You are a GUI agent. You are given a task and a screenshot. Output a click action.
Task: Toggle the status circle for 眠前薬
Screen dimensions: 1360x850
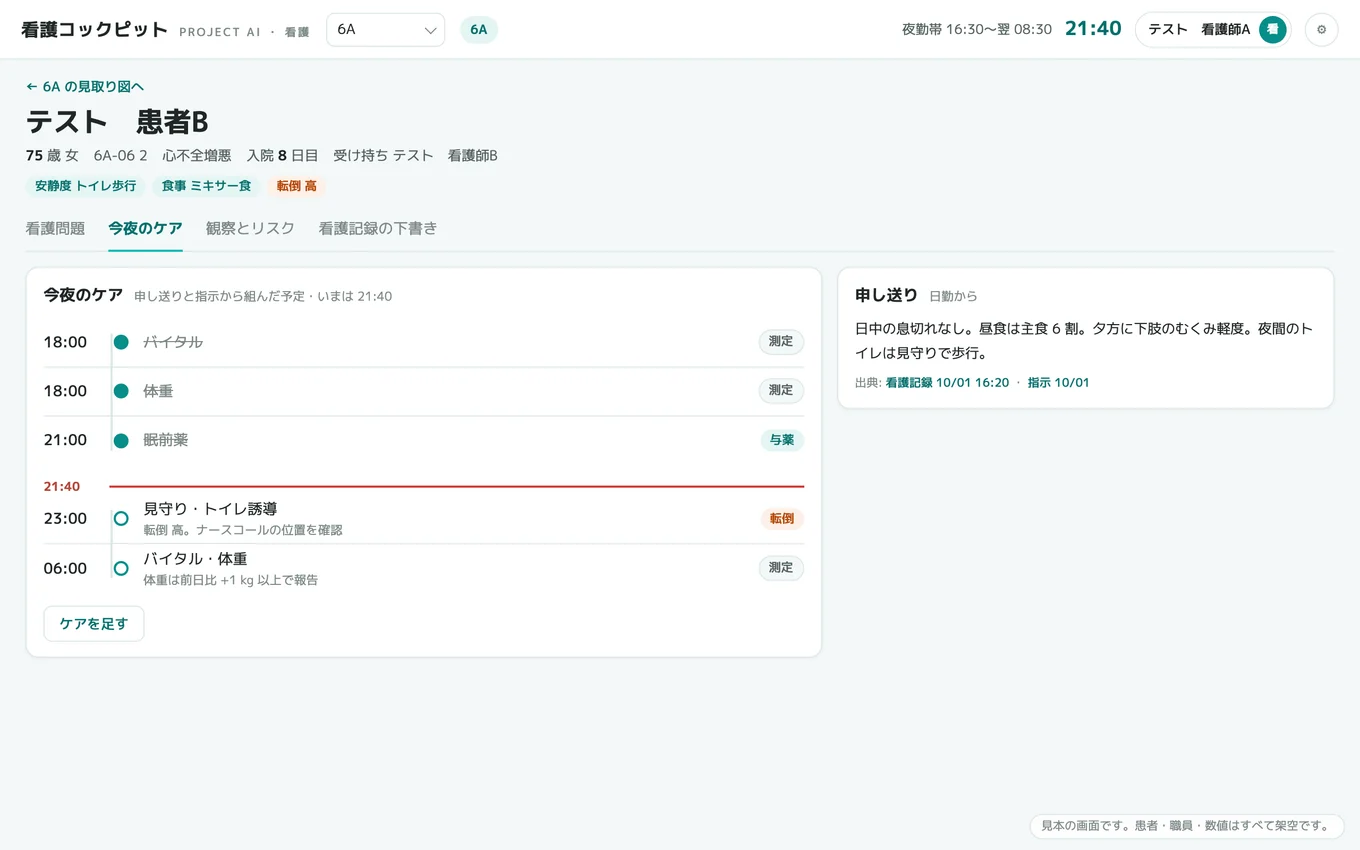[x=121, y=440]
